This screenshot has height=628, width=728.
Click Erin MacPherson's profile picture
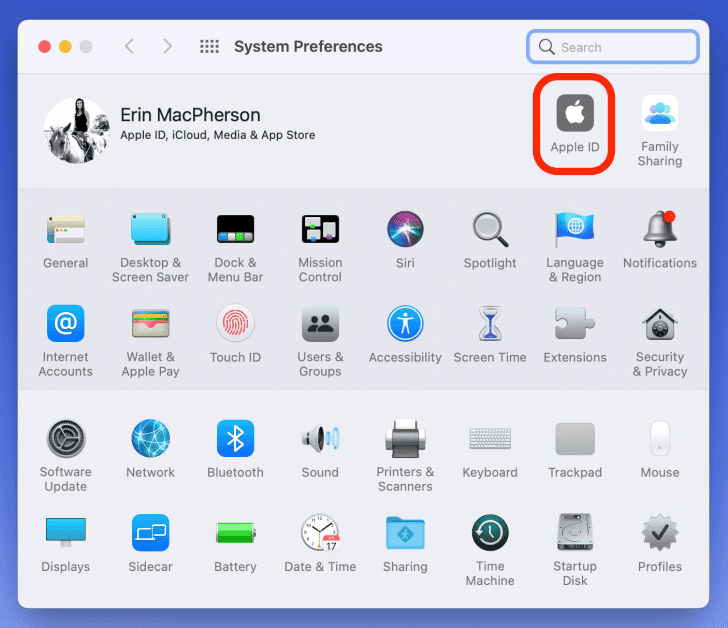click(x=77, y=130)
